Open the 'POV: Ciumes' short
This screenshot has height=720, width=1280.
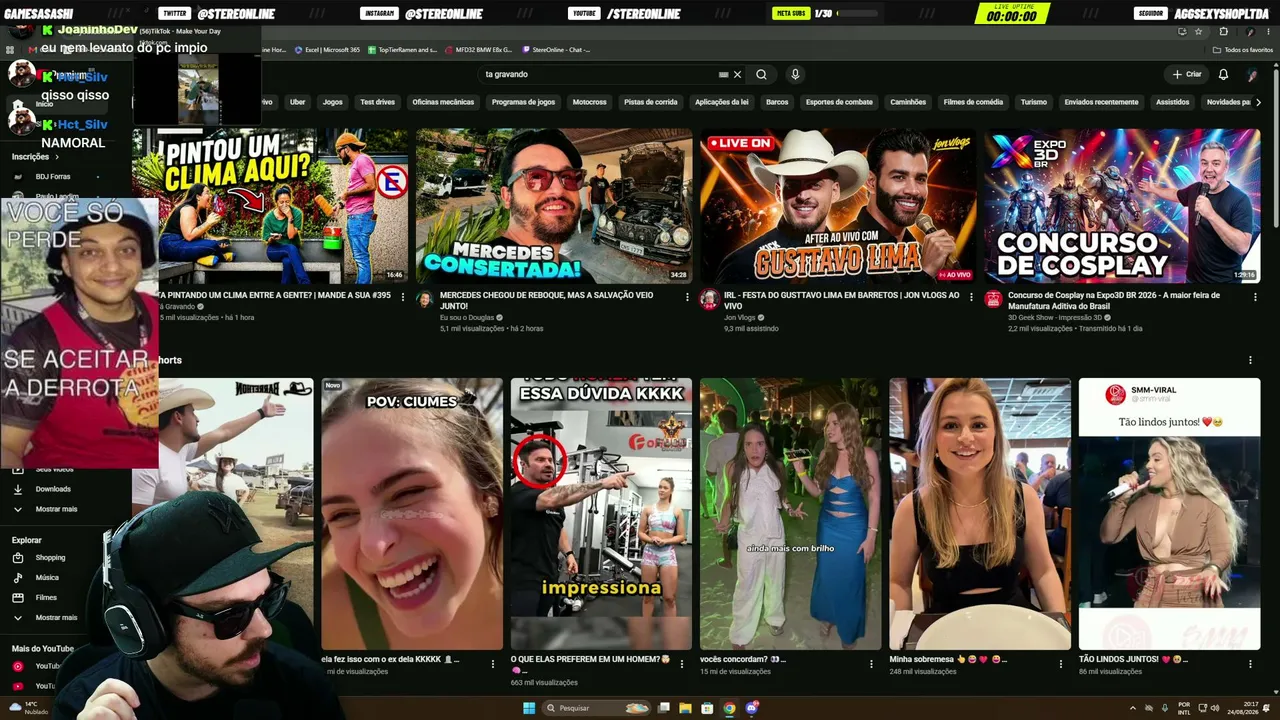(x=412, y=514)
